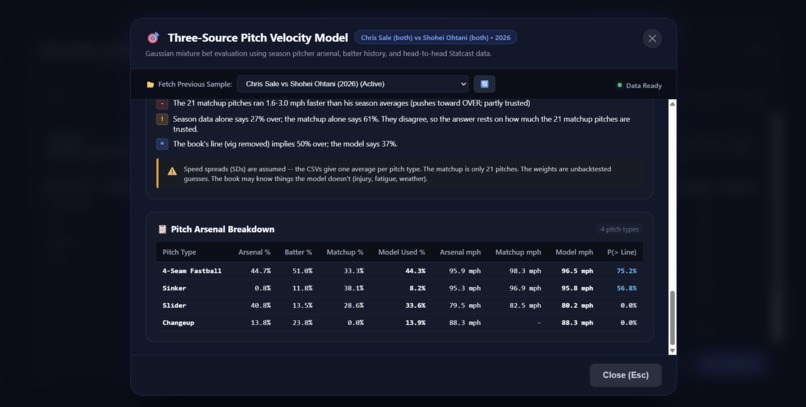Click the 38.1% Sinker matchup percentage
This screenshot has height=407, width=806.
354,288
